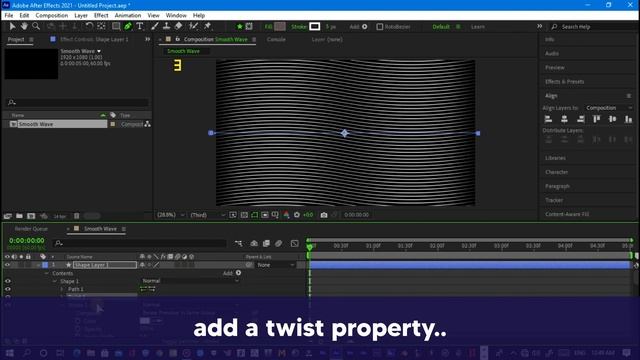Open the resolution (Third) dropdown
The image size is (640, 360).
(208, 215)
